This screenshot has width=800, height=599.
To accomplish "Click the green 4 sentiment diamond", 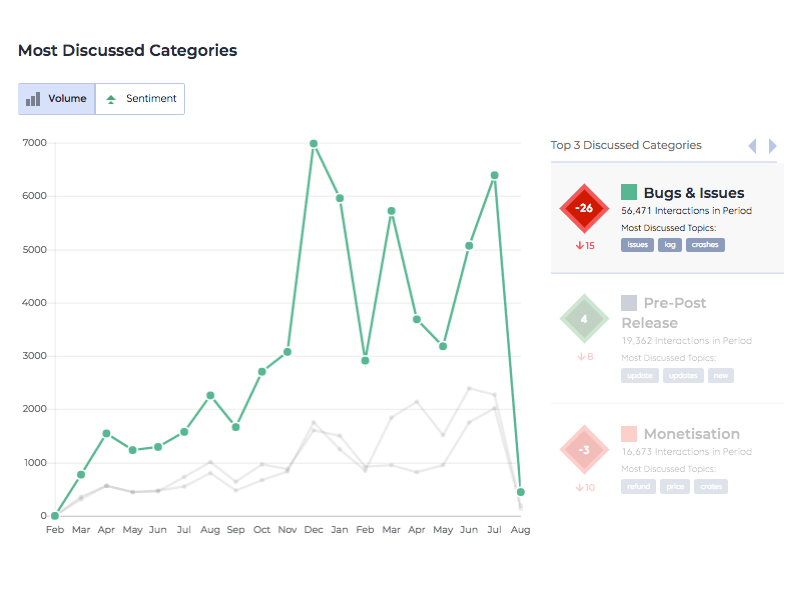I will point(584,319).
